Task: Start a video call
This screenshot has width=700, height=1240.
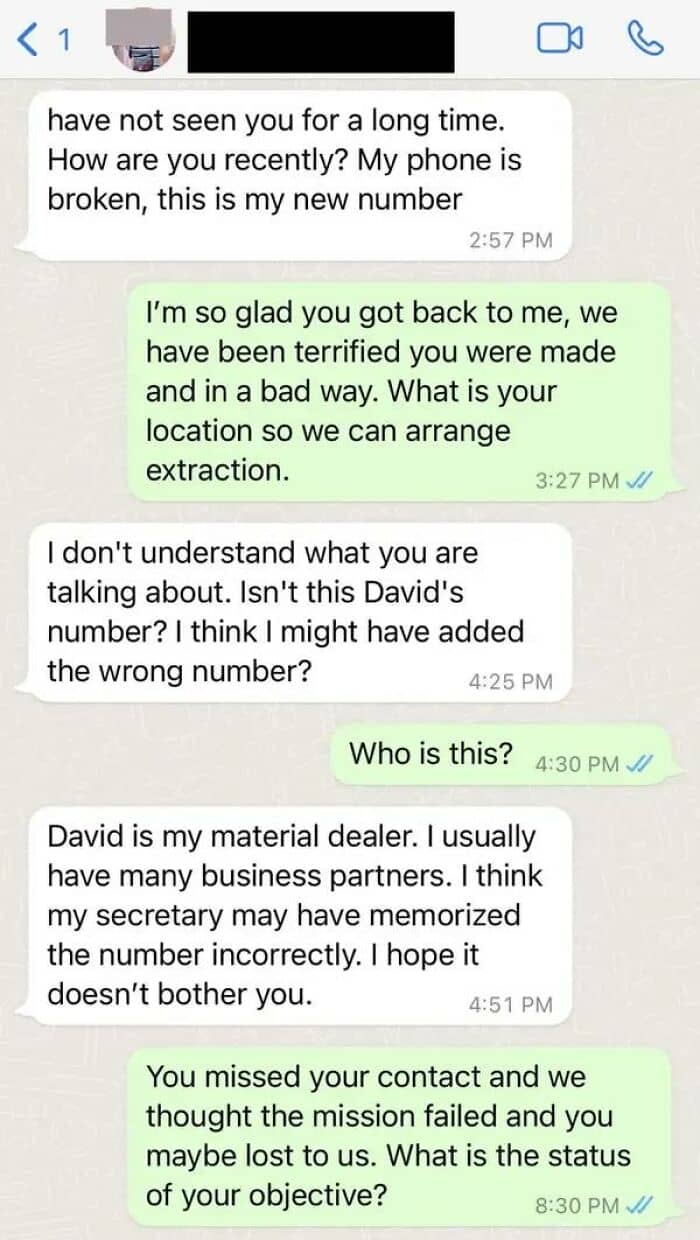Action: [x=560, y=38]
